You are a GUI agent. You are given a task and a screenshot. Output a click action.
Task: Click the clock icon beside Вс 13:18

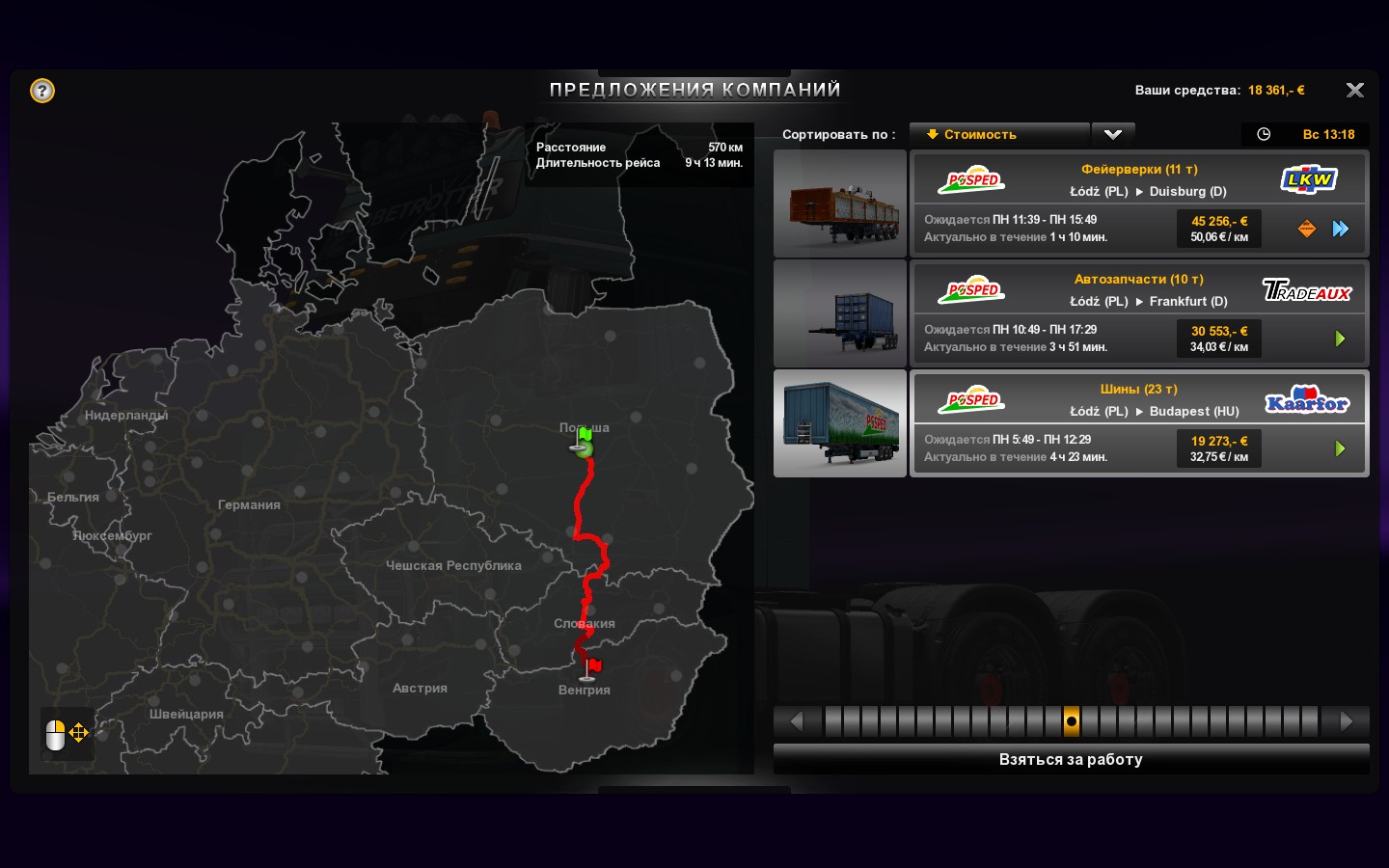point(1264,134)
